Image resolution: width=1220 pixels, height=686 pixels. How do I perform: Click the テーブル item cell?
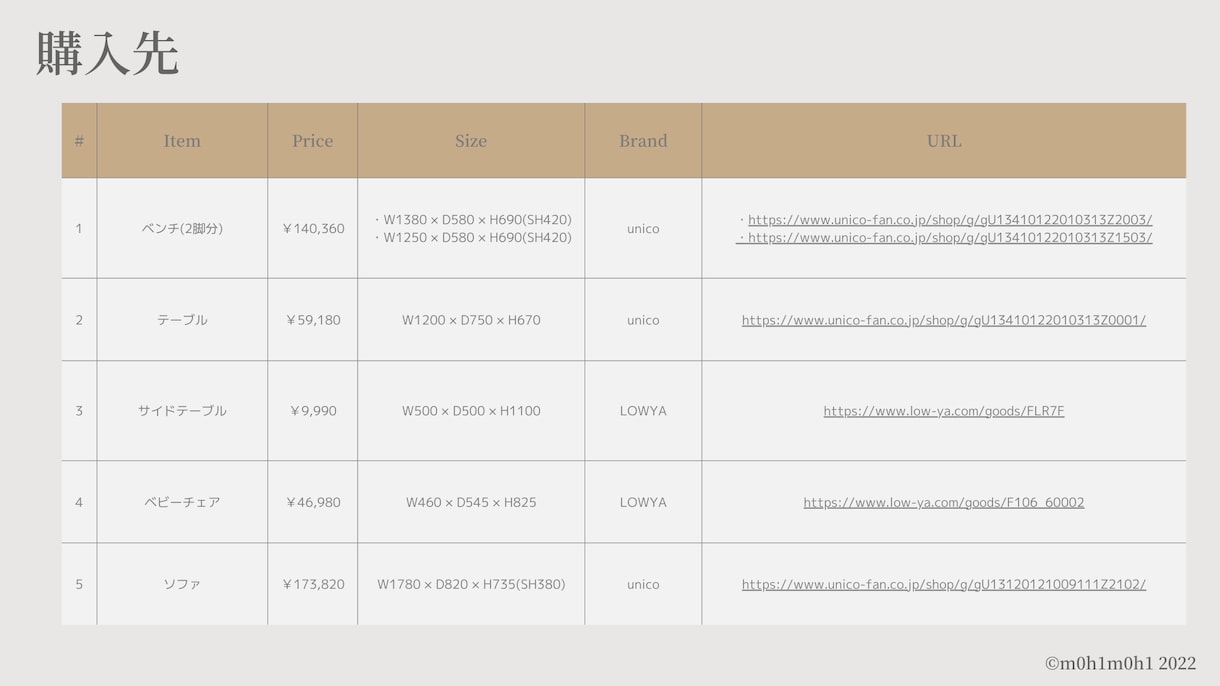pyautogui.click(x=182, y=320)
